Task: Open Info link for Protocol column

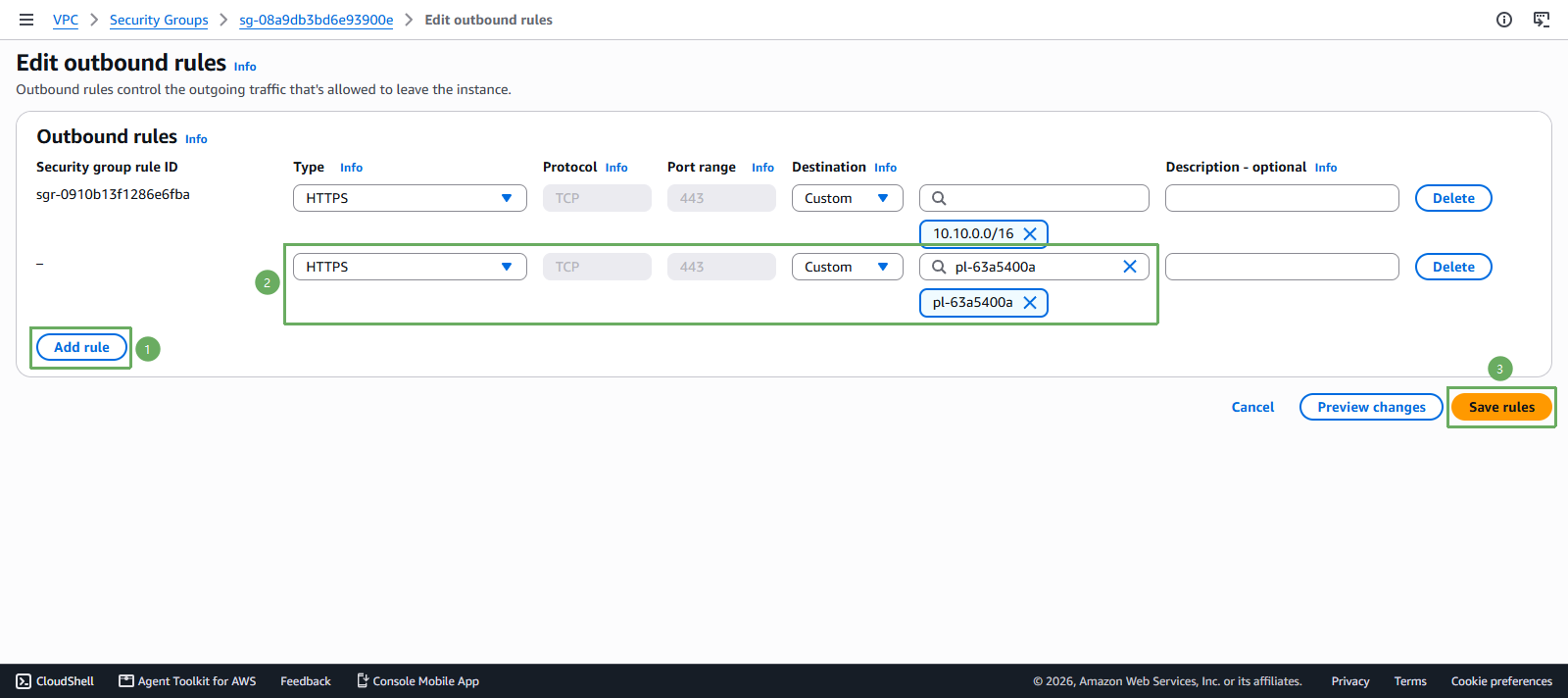Action: click(x=616, y=168)
